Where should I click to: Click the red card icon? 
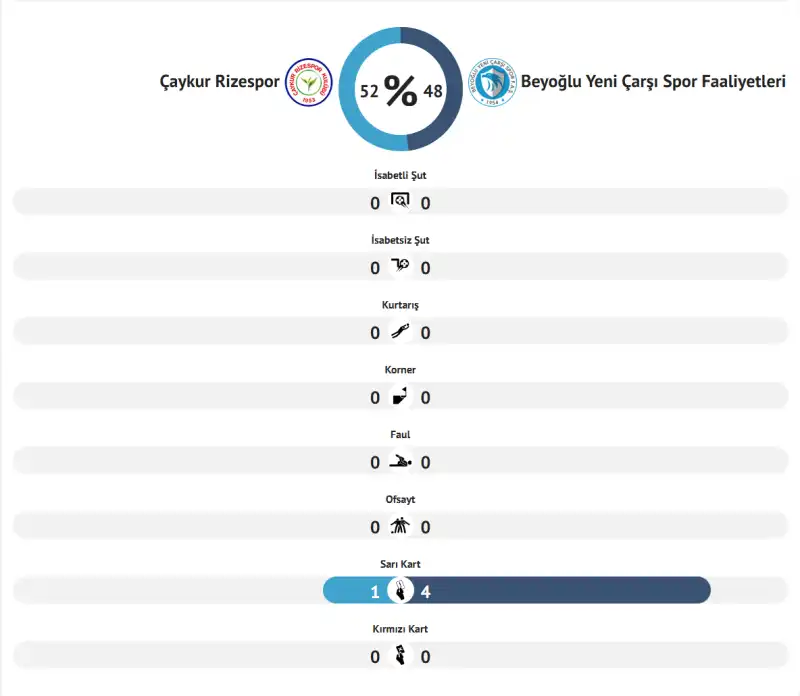tap(400, 656)
